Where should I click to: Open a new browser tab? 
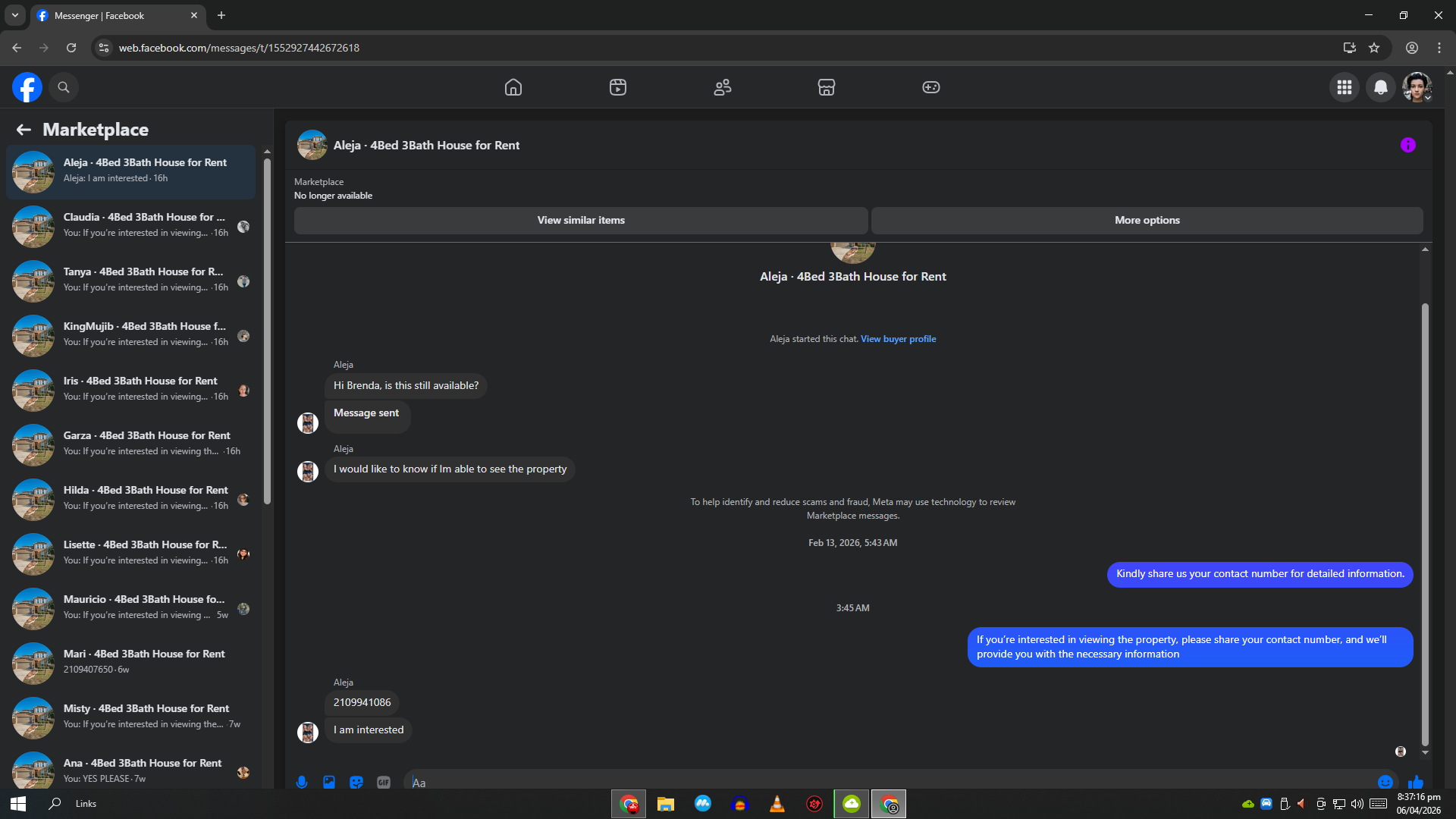pos(221,15)
